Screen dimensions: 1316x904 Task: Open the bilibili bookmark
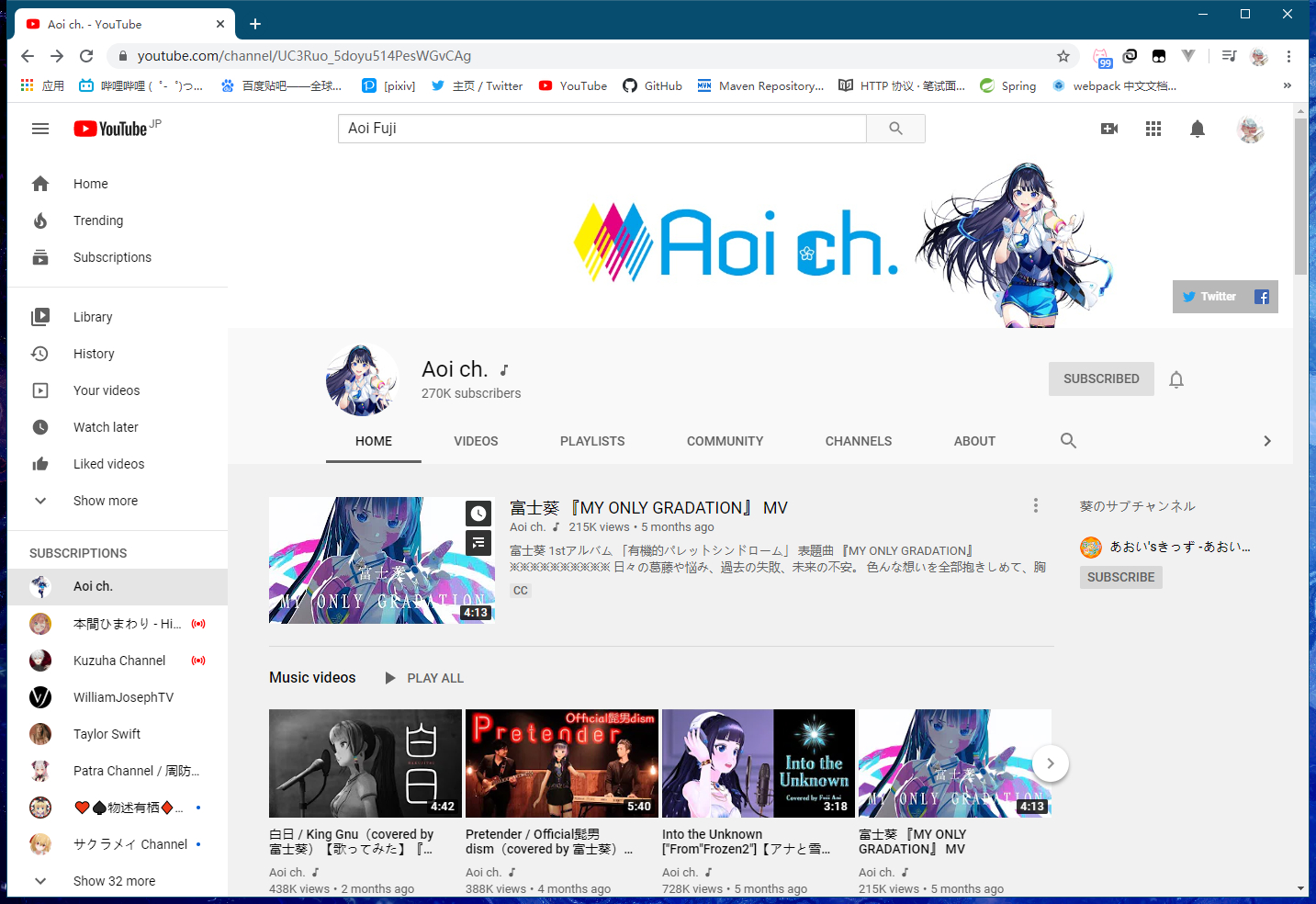tap(141, 85)
